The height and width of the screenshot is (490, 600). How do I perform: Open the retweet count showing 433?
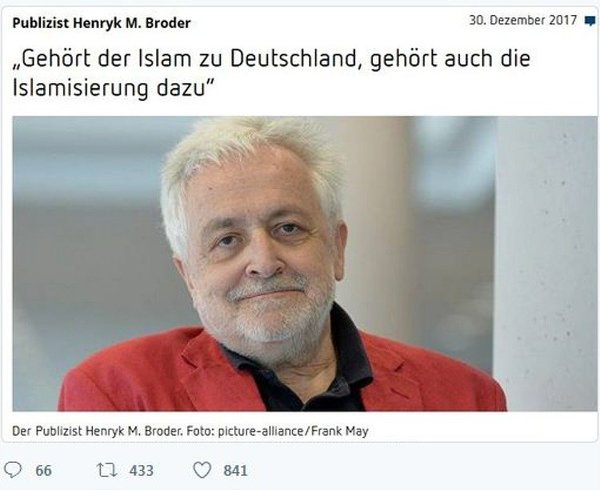(x=141, y=470)
